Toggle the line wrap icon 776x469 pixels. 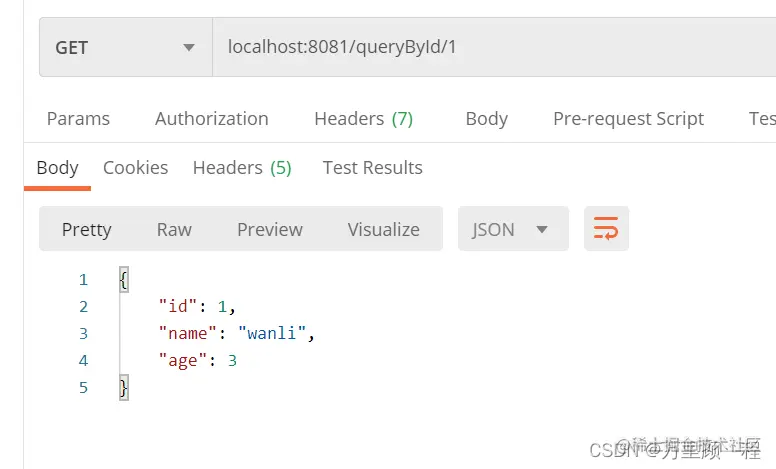(x=606, y=229)
